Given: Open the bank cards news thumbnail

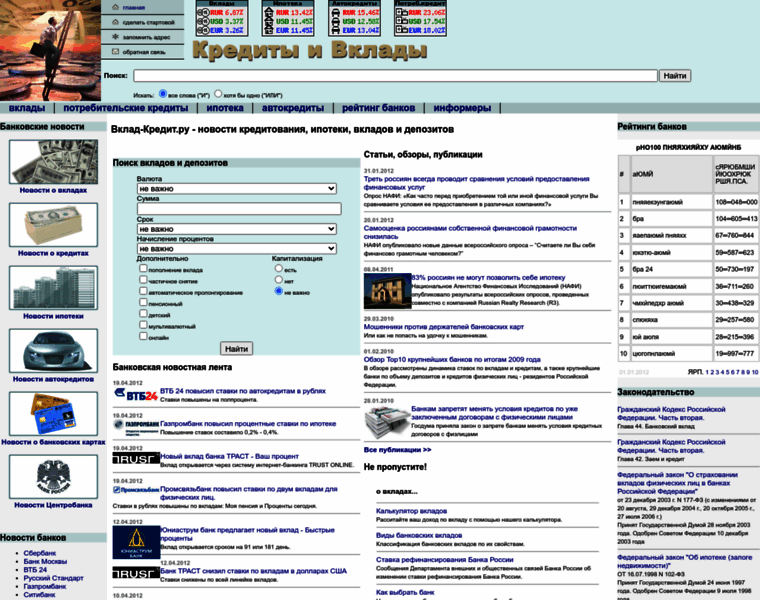Looking at the screenshot, I should click(53, 414).
